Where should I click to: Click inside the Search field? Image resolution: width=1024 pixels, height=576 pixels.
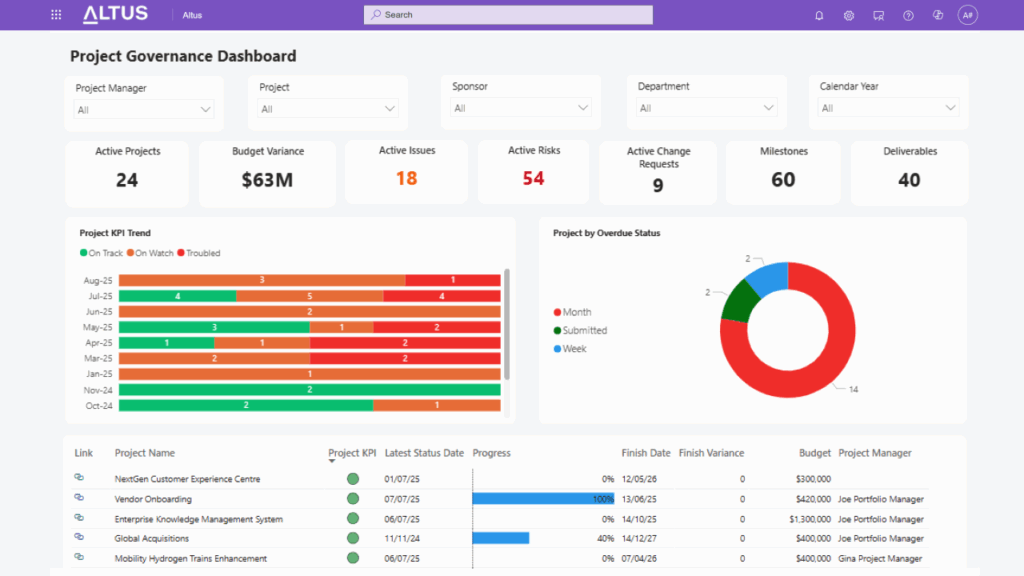point(507,14)
